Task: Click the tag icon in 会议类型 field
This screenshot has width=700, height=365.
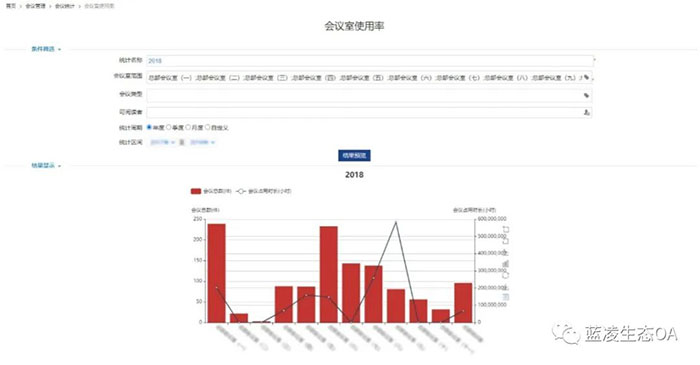Action: (x=586, y=95)
